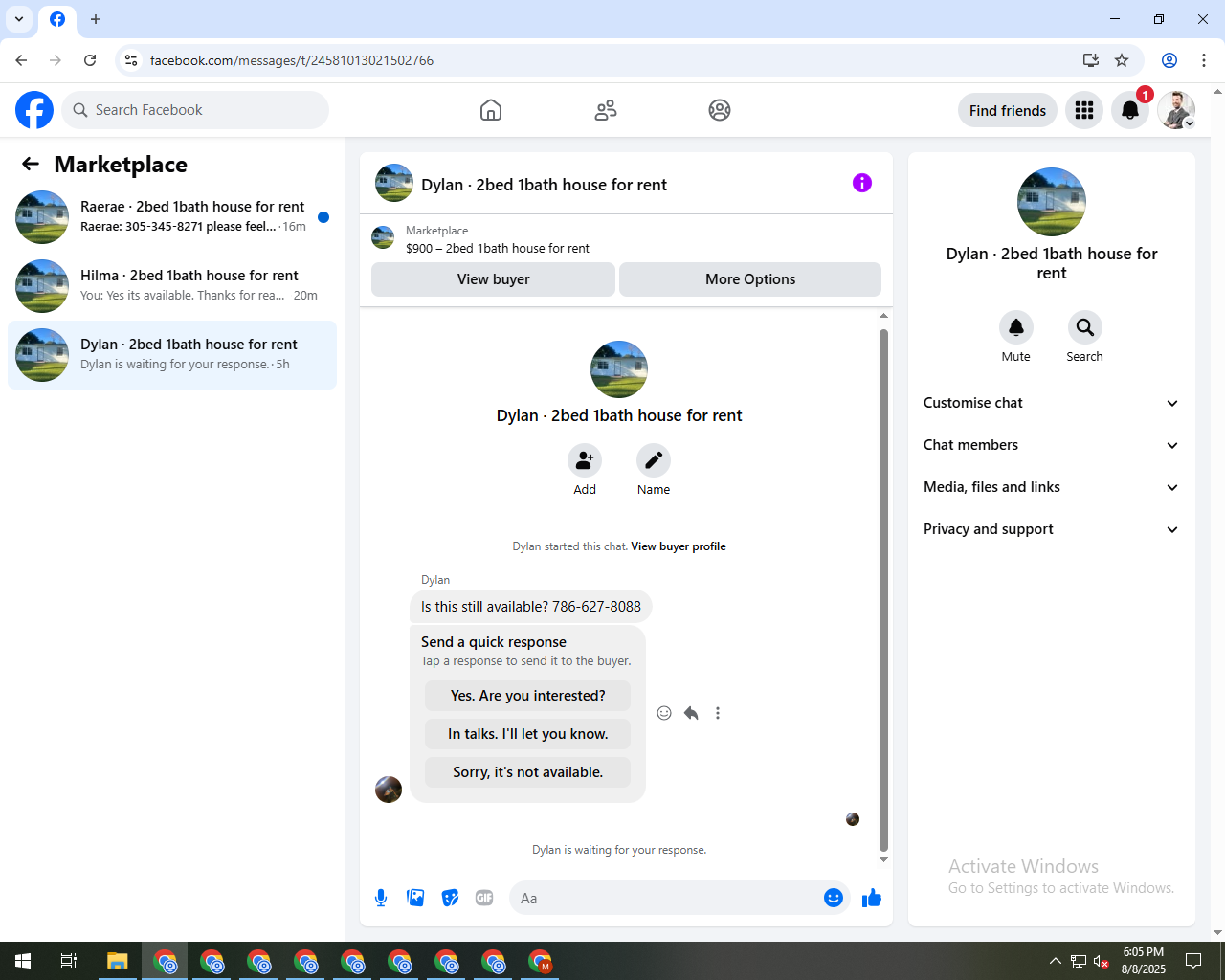Viewport: 1225px width, 980px height.
Task: Open the Hilma conversation
Action: click(x=172, y=286)
